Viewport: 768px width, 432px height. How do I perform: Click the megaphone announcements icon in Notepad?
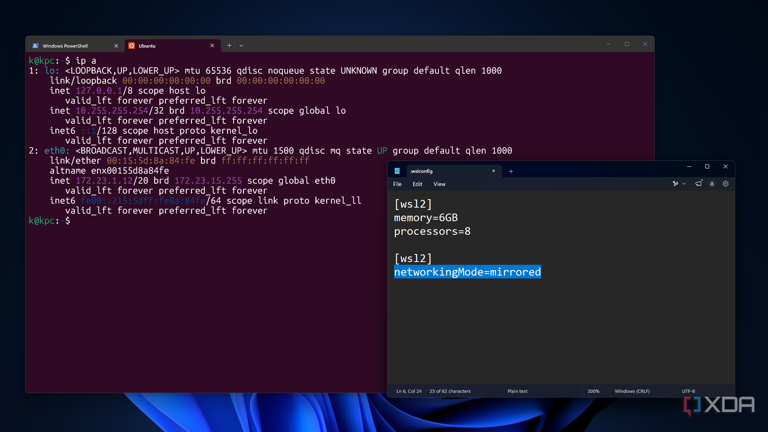click(698, 184)
